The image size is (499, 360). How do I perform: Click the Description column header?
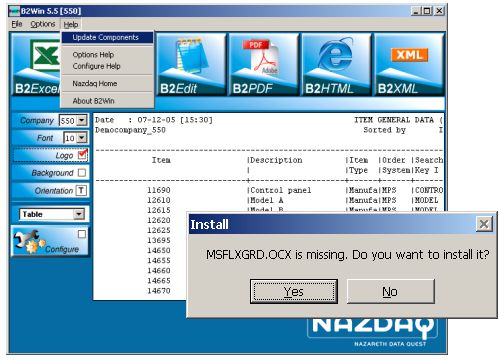276,160
